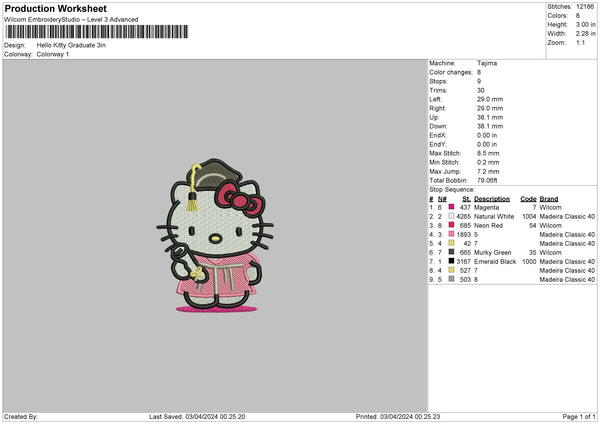600x424 pixels.
Task: Select the Right value "29.0 mm"
Action: click(490, 108)
